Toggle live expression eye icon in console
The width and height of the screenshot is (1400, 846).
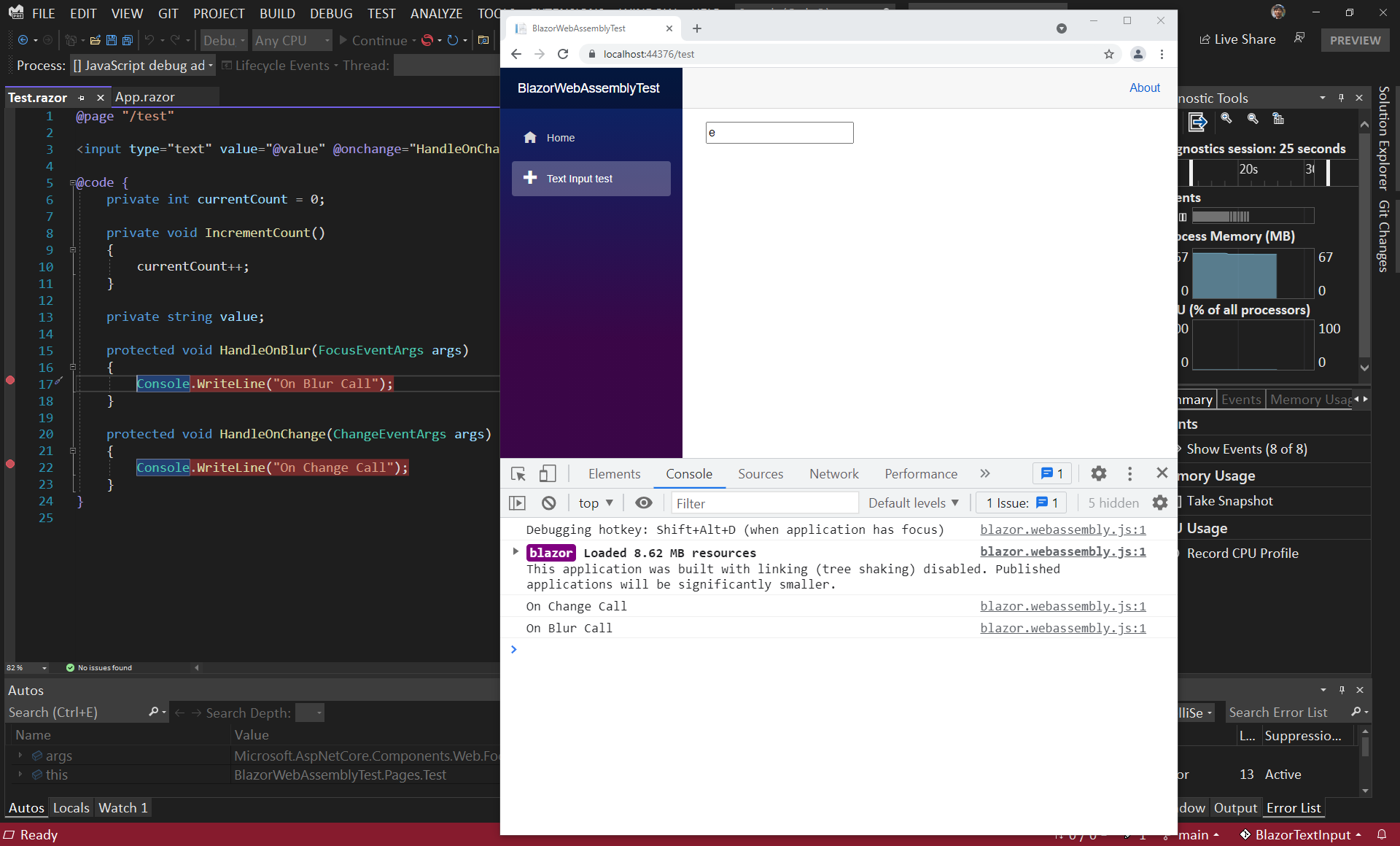tap(643, 502)
